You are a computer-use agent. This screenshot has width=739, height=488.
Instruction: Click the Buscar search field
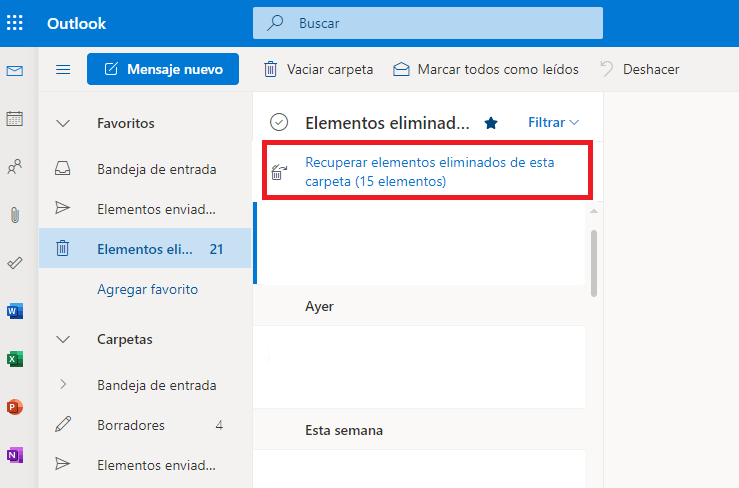427,23
